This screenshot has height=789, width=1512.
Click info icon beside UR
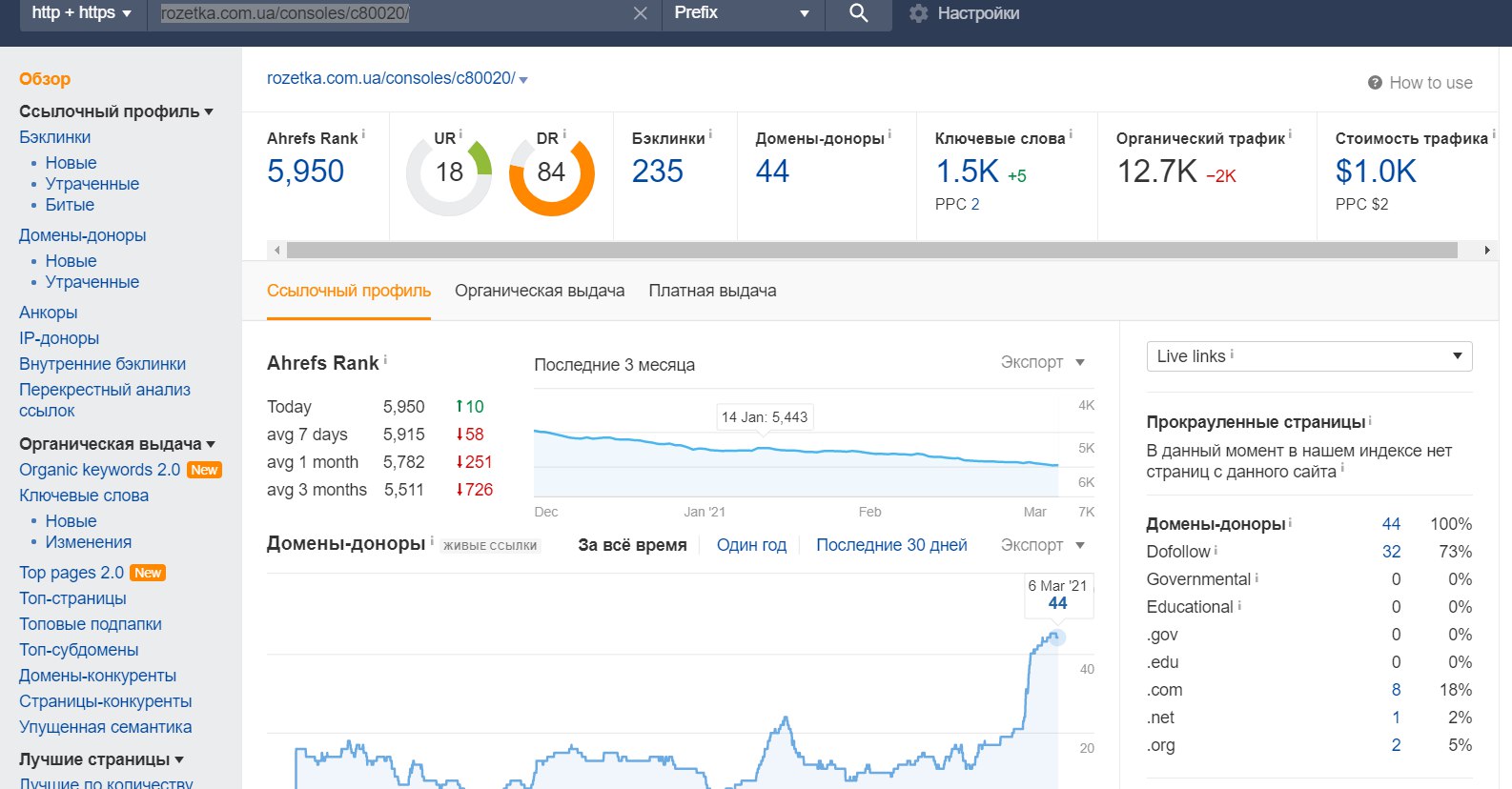[461, 134]
